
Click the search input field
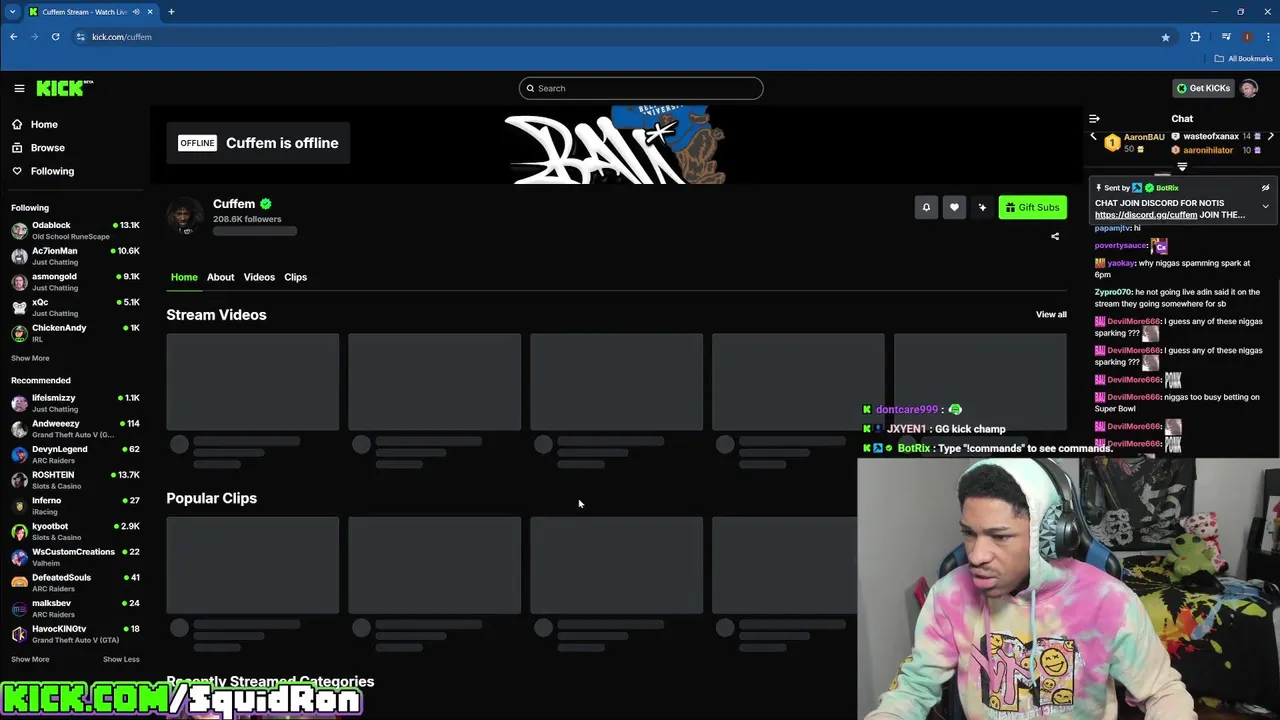click(641, 88)
